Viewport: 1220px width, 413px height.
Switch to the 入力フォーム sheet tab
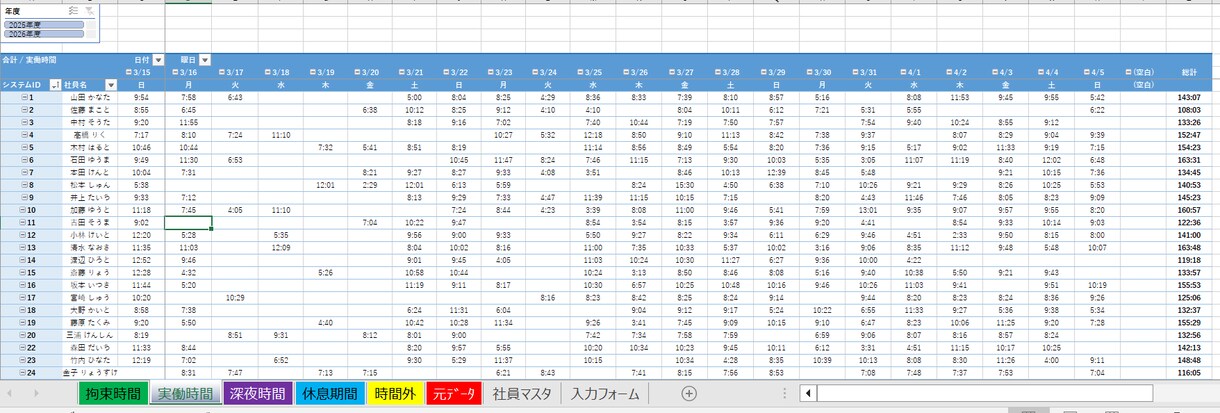(604, 394)
